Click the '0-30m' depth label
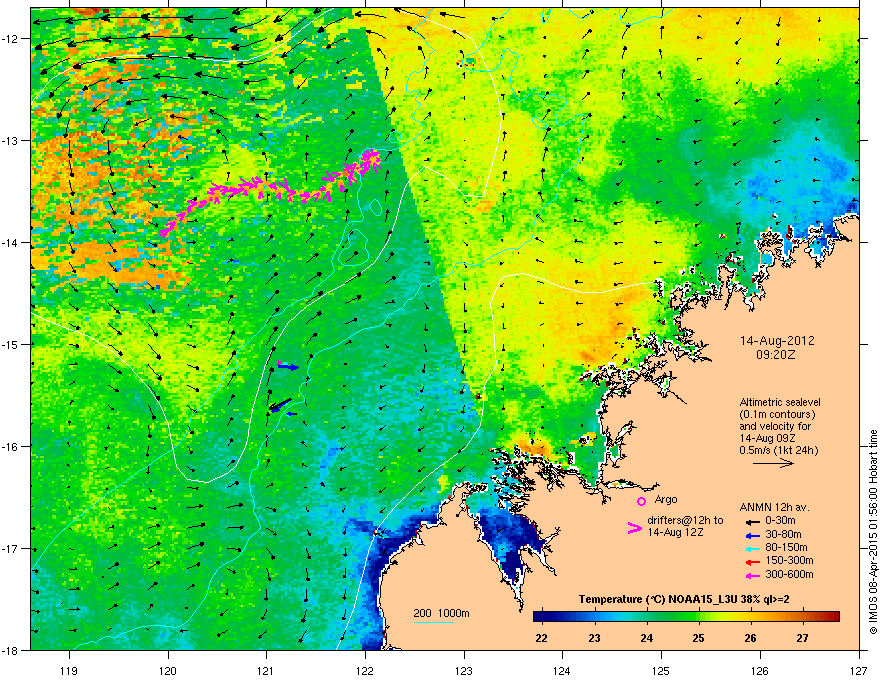Image resolution: width=880 pixels, height=680 pixels. [780, 521]
